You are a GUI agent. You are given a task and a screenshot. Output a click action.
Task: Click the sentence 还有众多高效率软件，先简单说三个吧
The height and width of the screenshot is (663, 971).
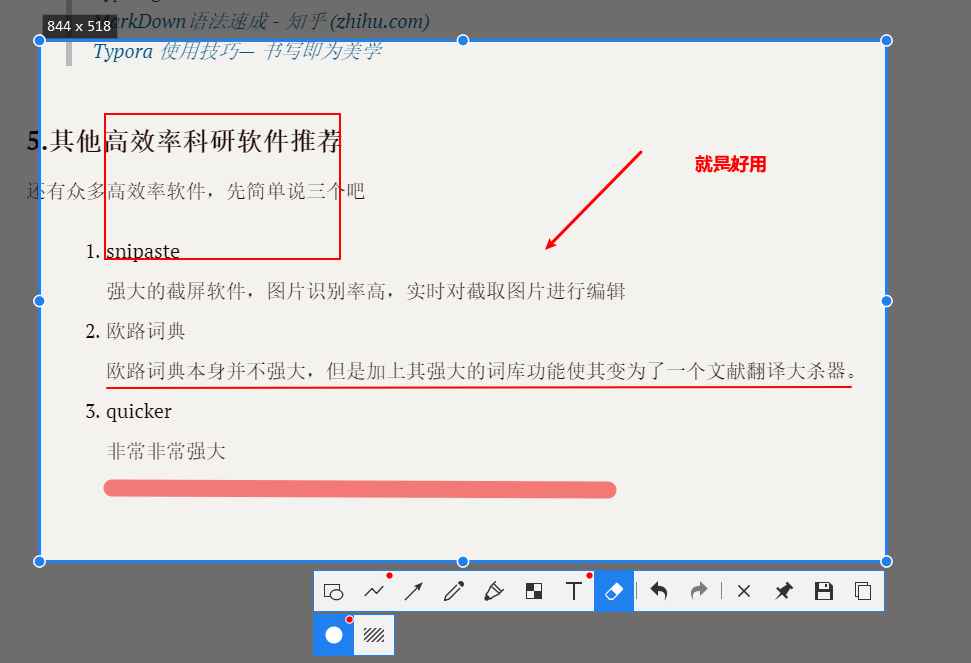tap(196, 191)
